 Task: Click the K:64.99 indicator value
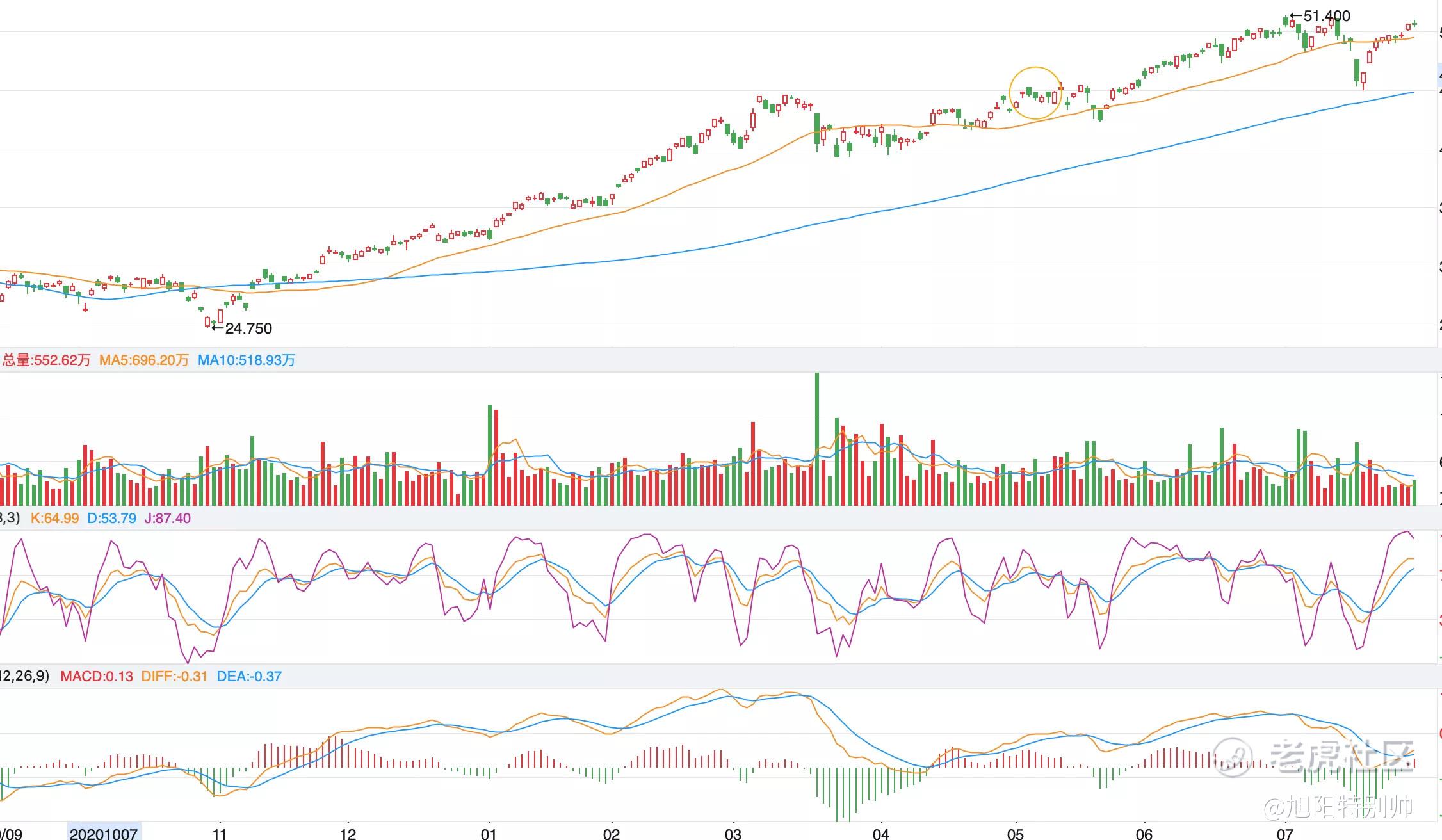pos(55,519)
